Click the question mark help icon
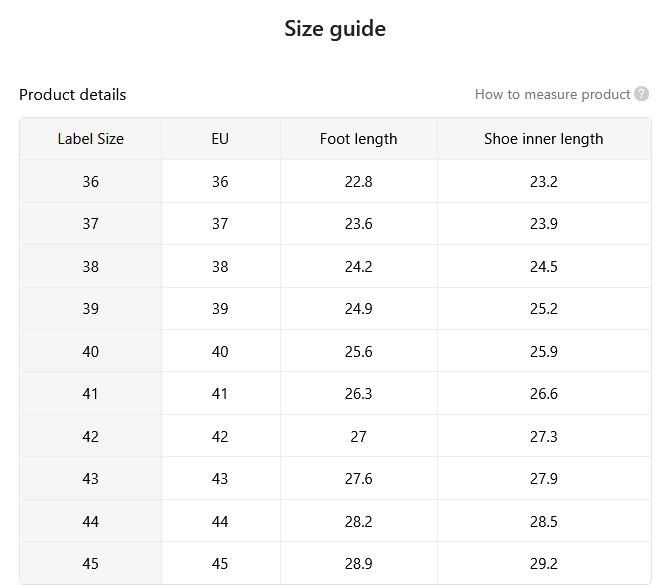Screen dimensions: 657x588 (641, 94)
